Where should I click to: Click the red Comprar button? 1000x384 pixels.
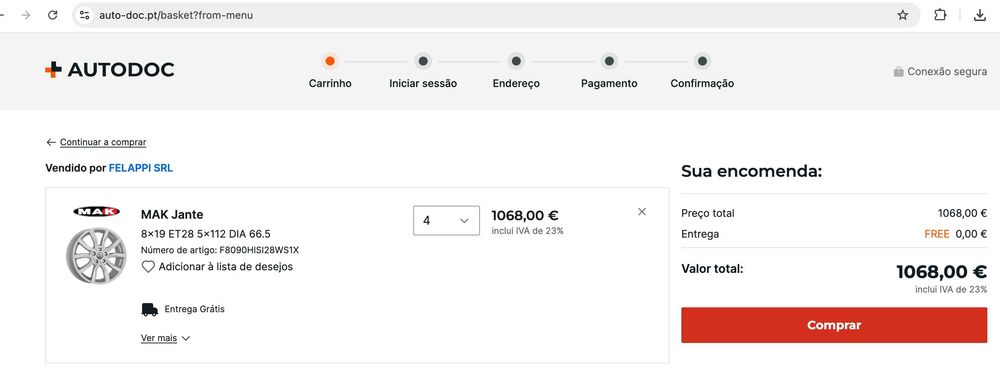(x=834, y=325)
